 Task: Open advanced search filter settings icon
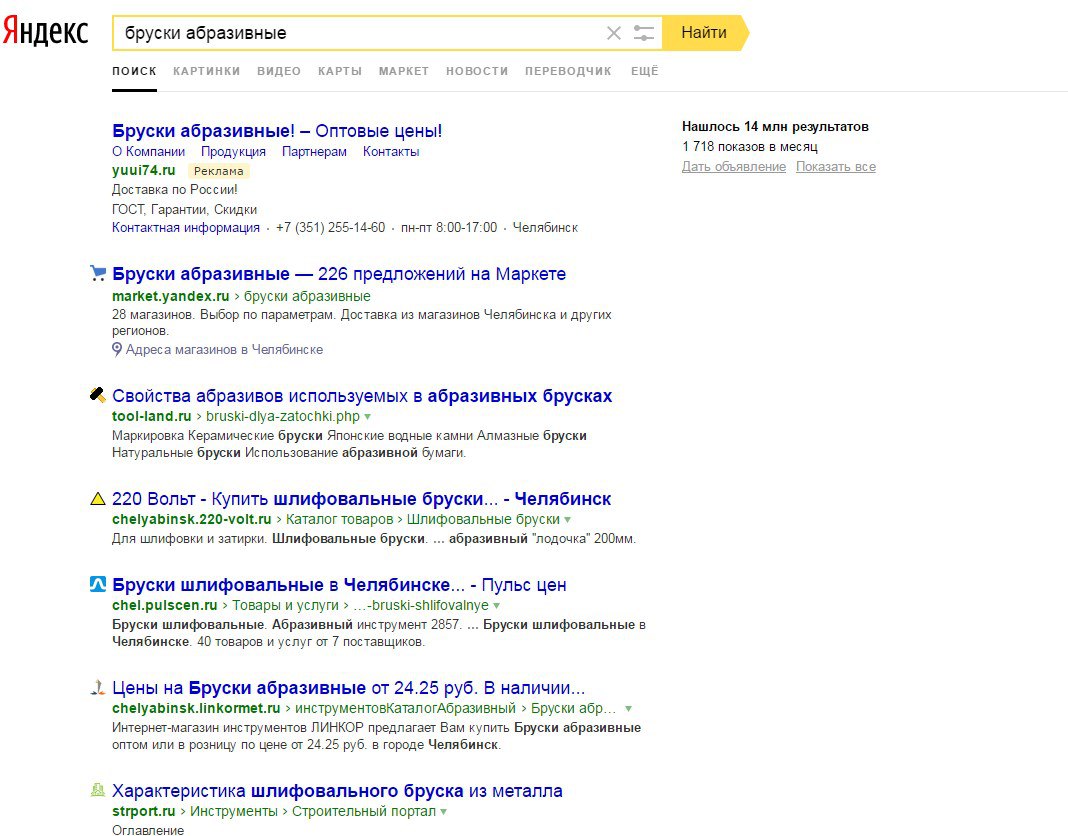pos(644,33)
